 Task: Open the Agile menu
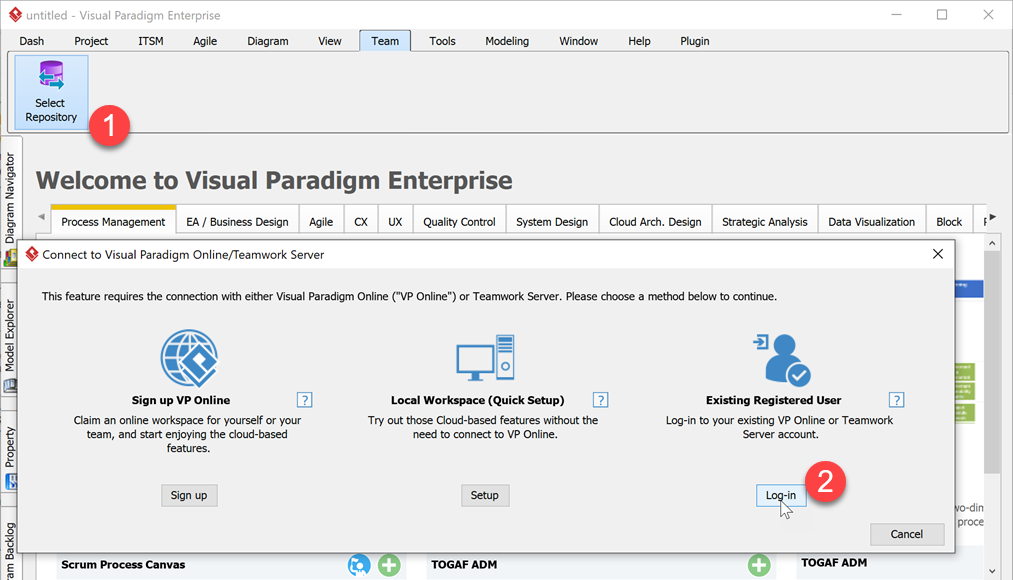point(205,41)
